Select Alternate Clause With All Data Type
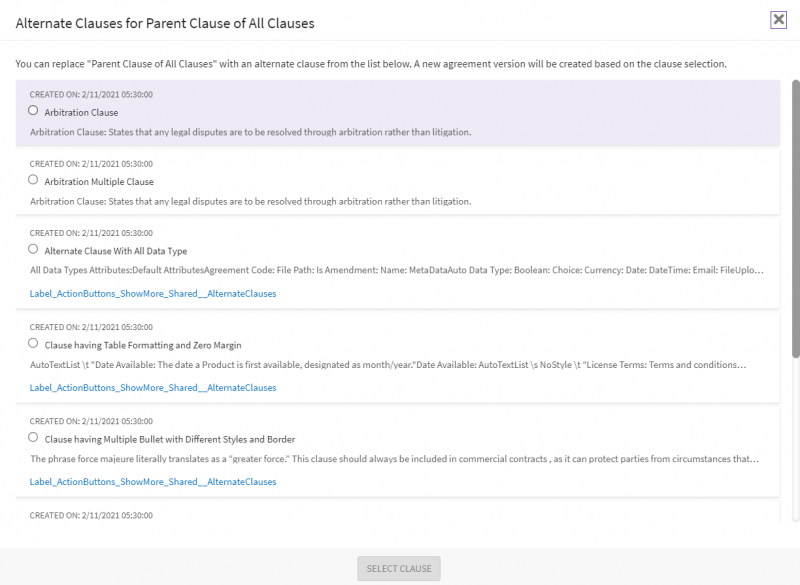This screenshot has height=585, width=800. click(31, 249)
